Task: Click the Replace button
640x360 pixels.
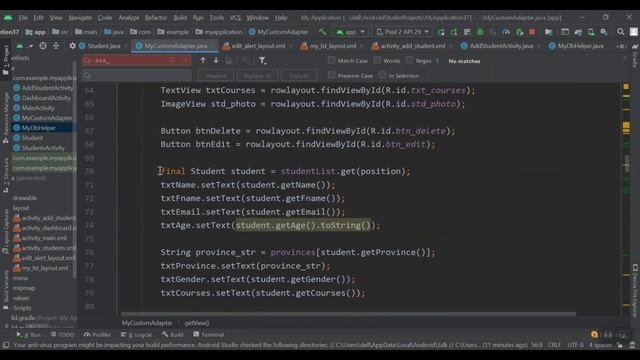Action: [x=216, y=76]
